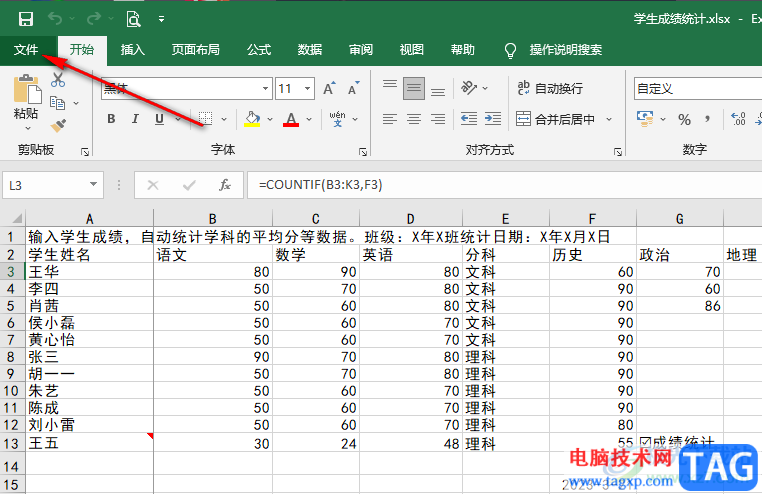Expand the Borders dropdown arrow
This screenshot has width=762, height=494.
click(224, 119)
